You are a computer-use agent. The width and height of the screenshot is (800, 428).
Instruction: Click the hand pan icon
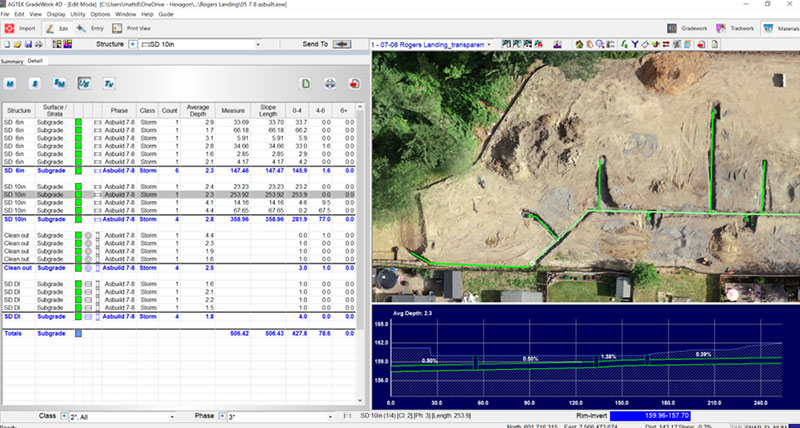[589, 44]
